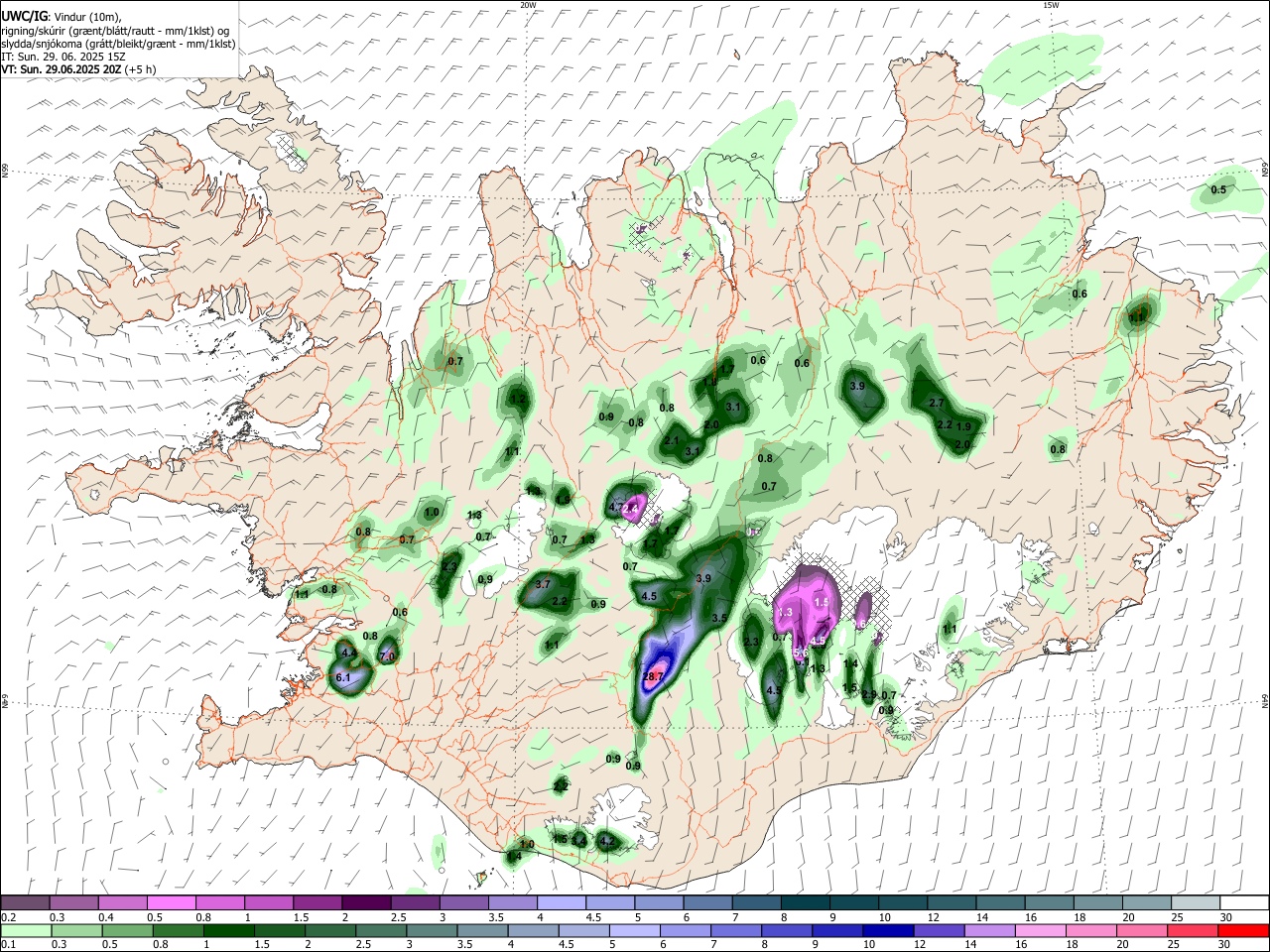Click the 28.7 peak rainfall value

[653, 676]
